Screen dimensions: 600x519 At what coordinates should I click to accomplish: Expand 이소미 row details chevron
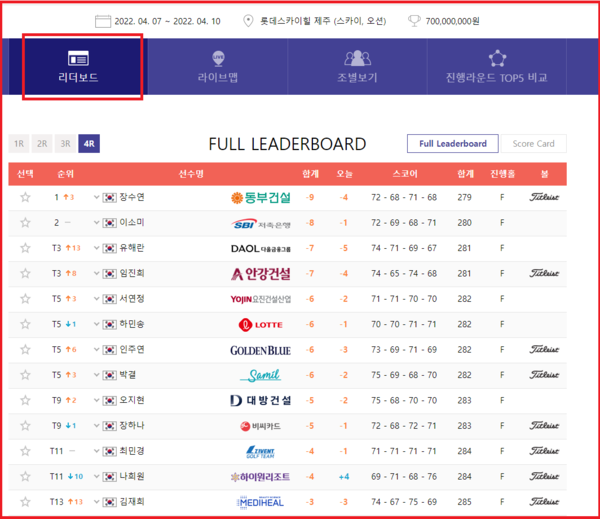96,222
